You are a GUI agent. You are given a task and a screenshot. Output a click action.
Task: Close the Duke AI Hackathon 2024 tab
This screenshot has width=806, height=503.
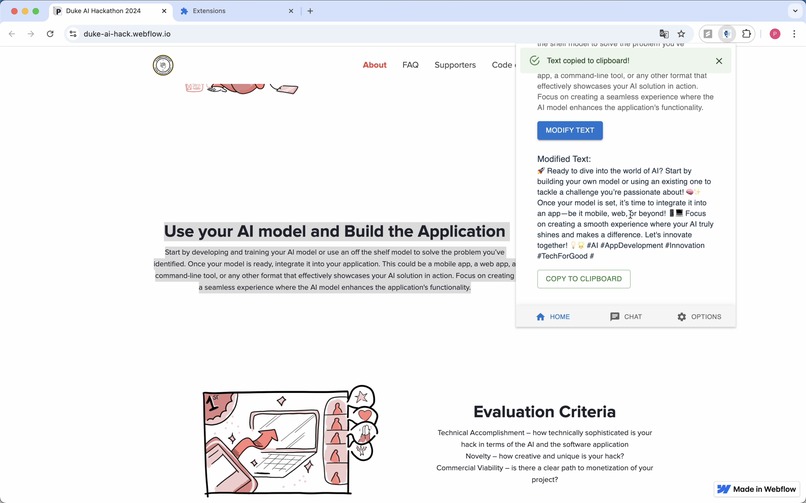pyautogui.click(x=164, y=11)
